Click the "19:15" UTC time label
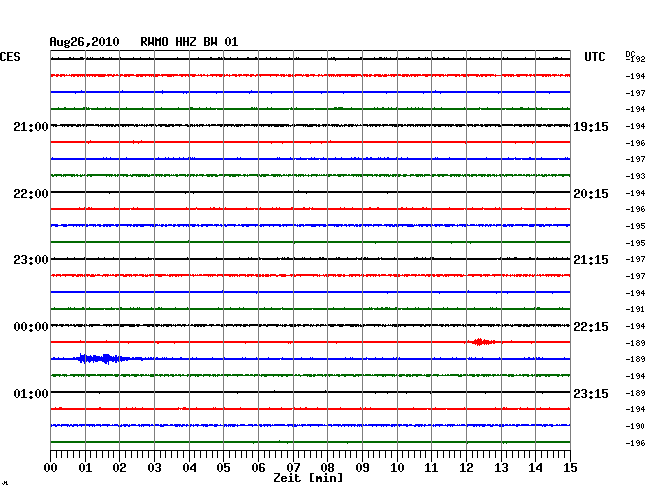This screenshot has height=494, width=650. click(x=591, y=126)
